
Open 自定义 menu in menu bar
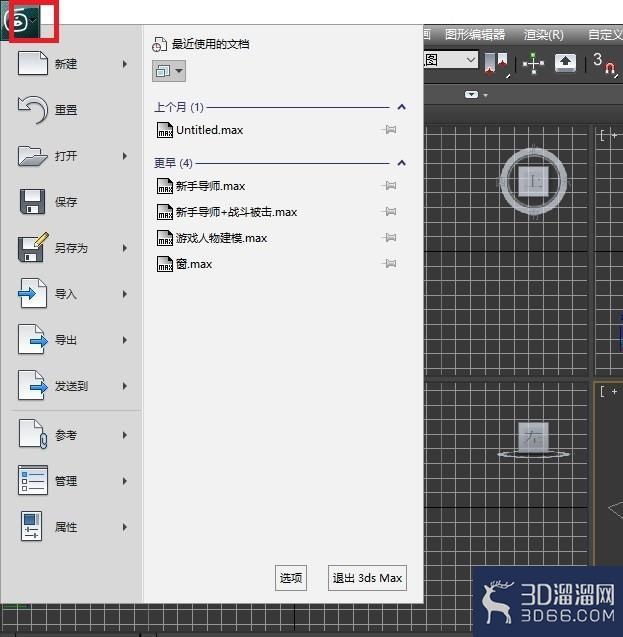605,35
